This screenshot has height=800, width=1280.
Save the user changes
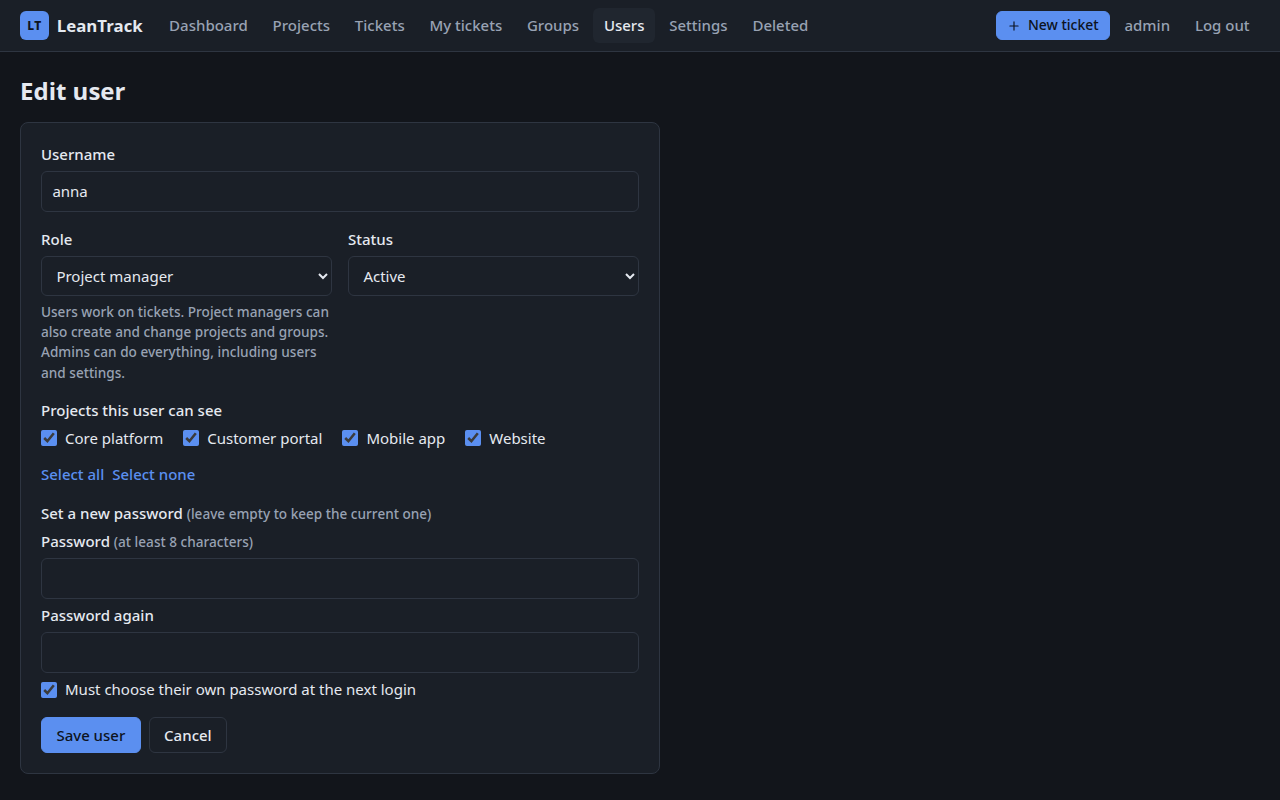pos(91,735)
